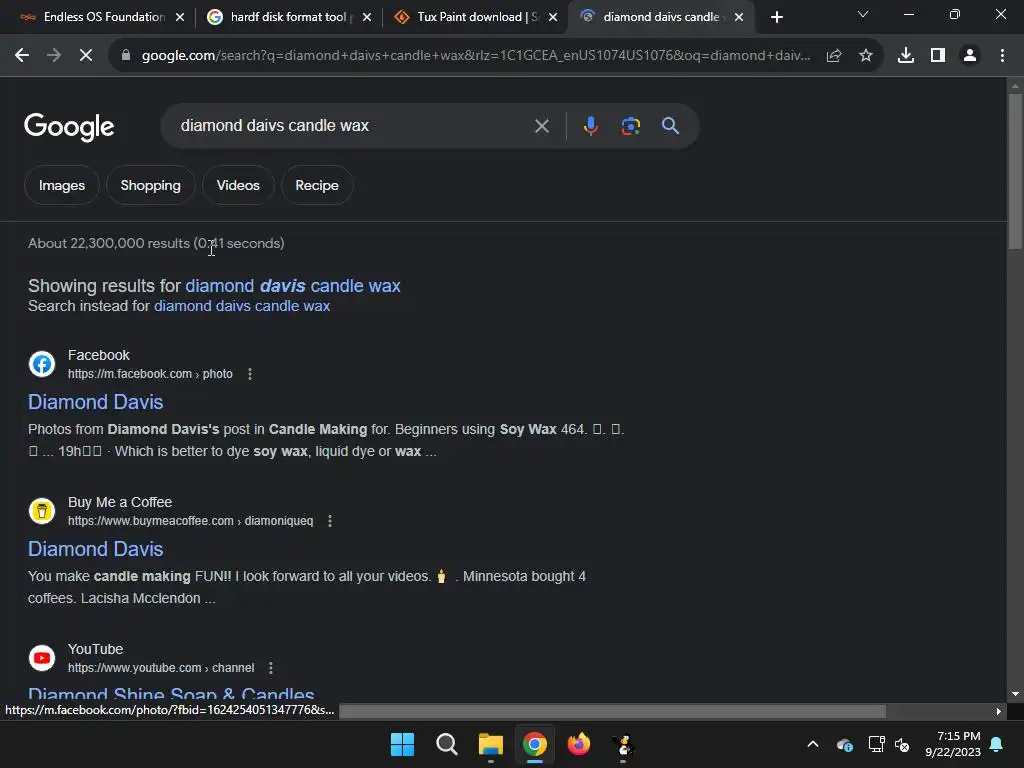Screen dimensions: 1024x768
Task: Open Chrome three-dot menu
Action: (1002, 56)
